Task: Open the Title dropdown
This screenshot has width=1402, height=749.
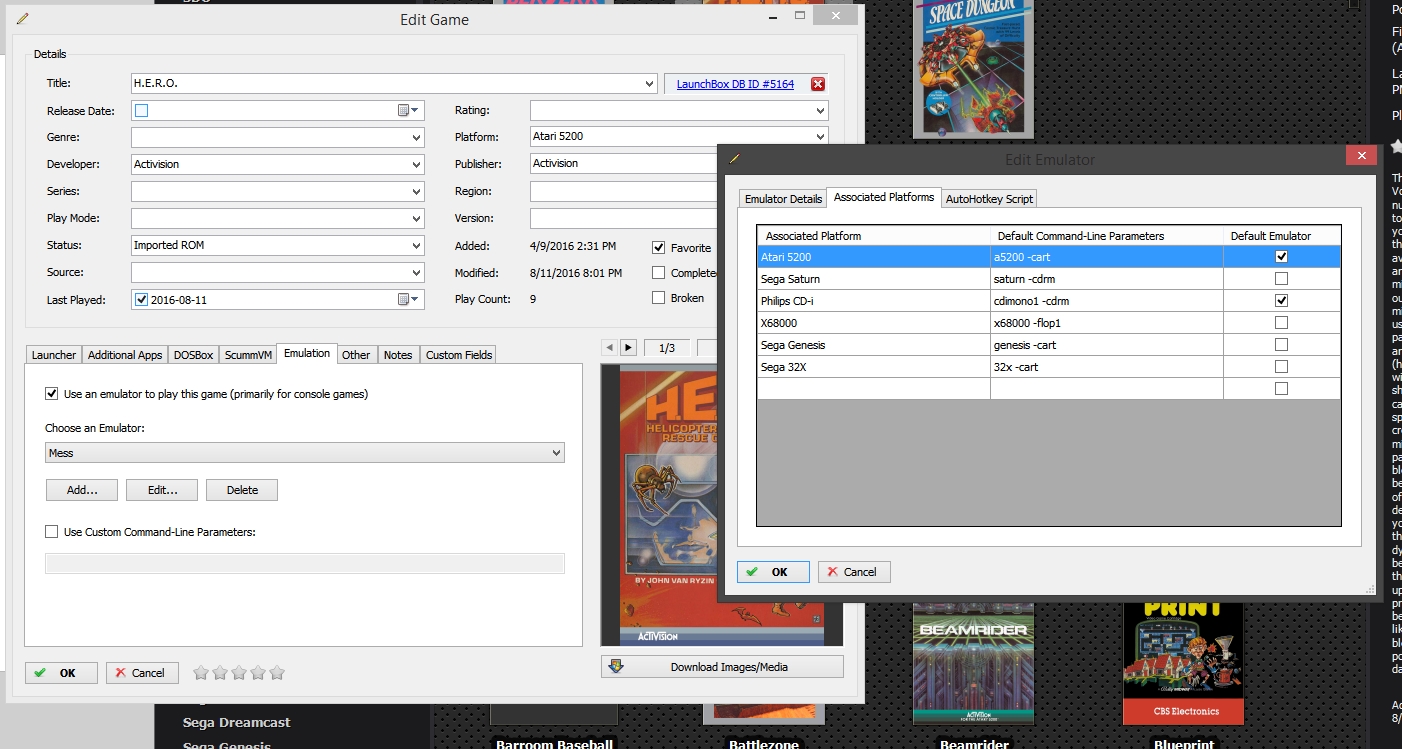Action: pos(650,84)
